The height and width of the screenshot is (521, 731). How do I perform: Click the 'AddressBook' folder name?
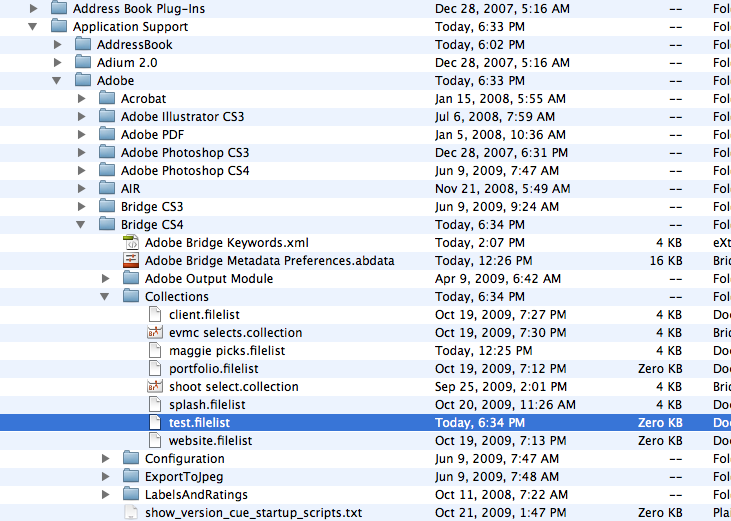[x=135, y=45]
